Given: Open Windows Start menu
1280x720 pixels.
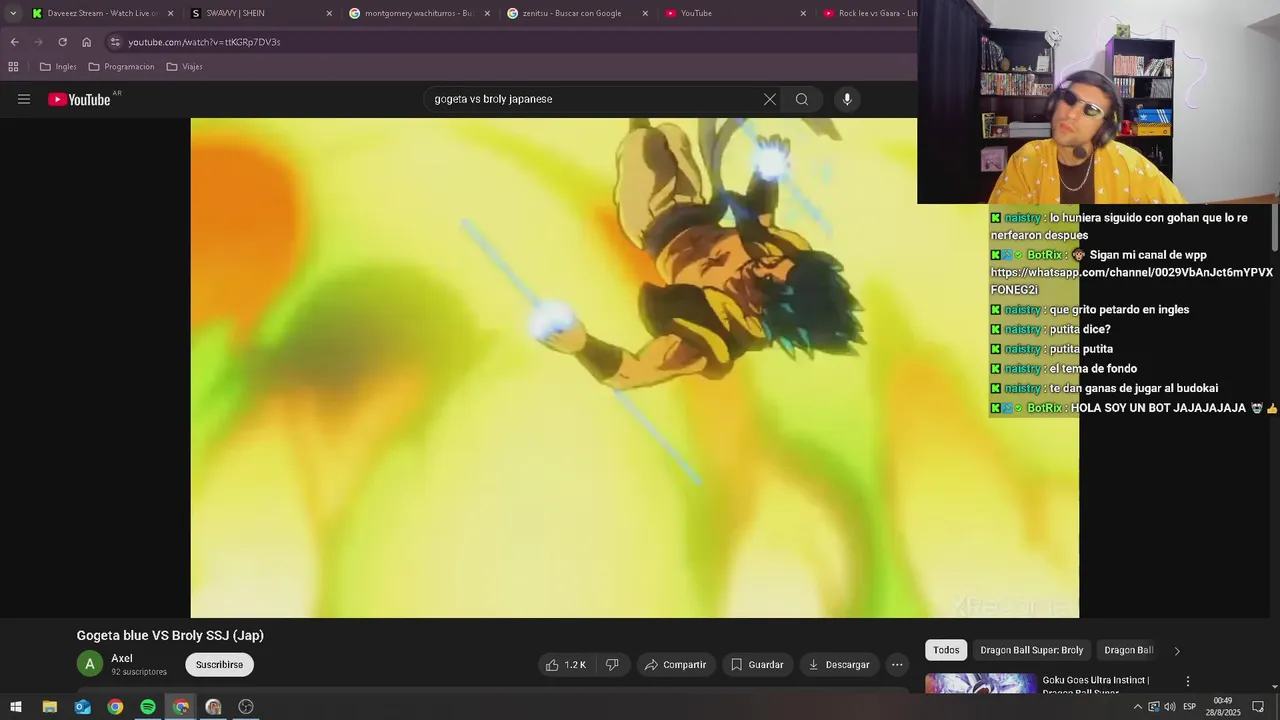Looking at the screenshot, I should pos(16,707).
